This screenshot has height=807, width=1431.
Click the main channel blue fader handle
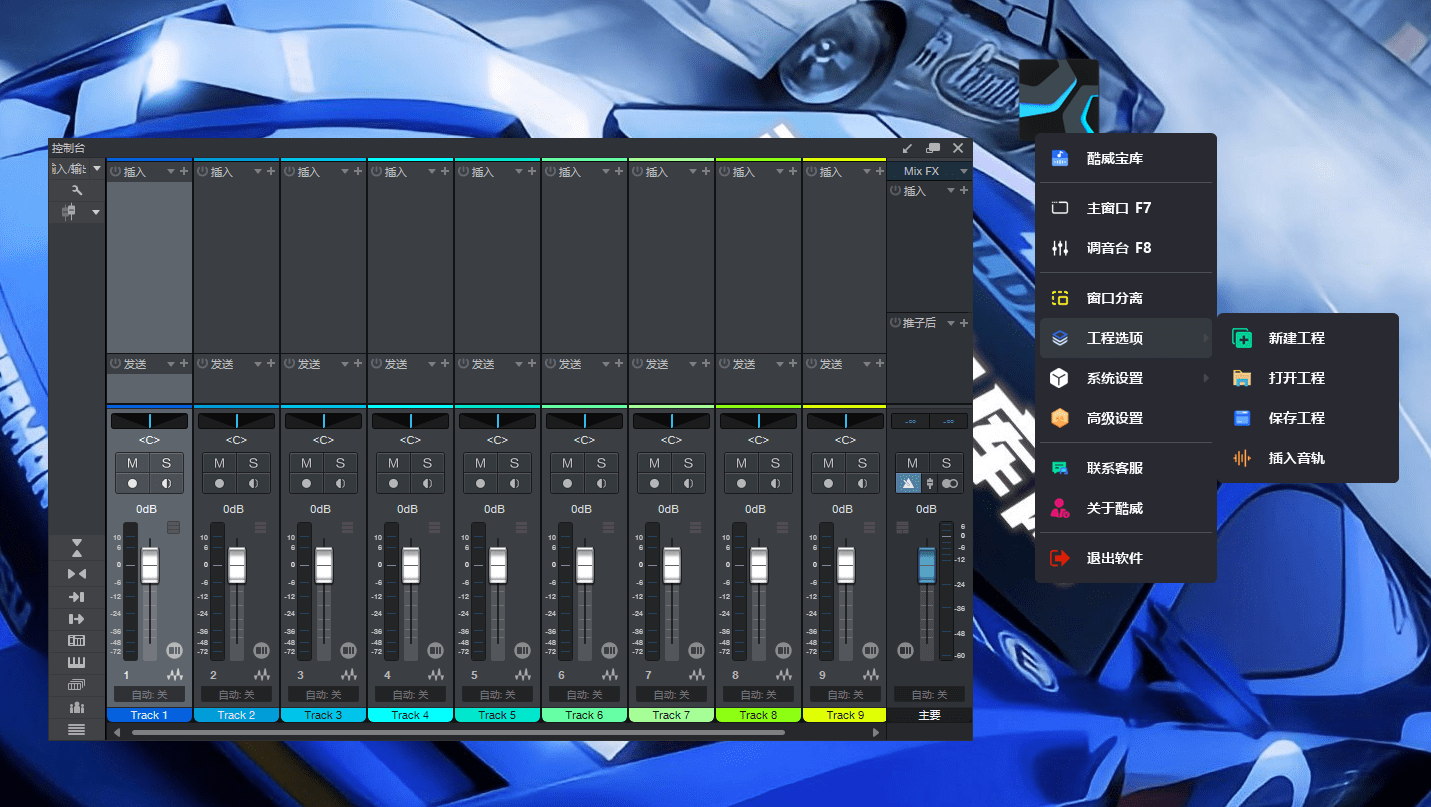[x=927, y=565]
